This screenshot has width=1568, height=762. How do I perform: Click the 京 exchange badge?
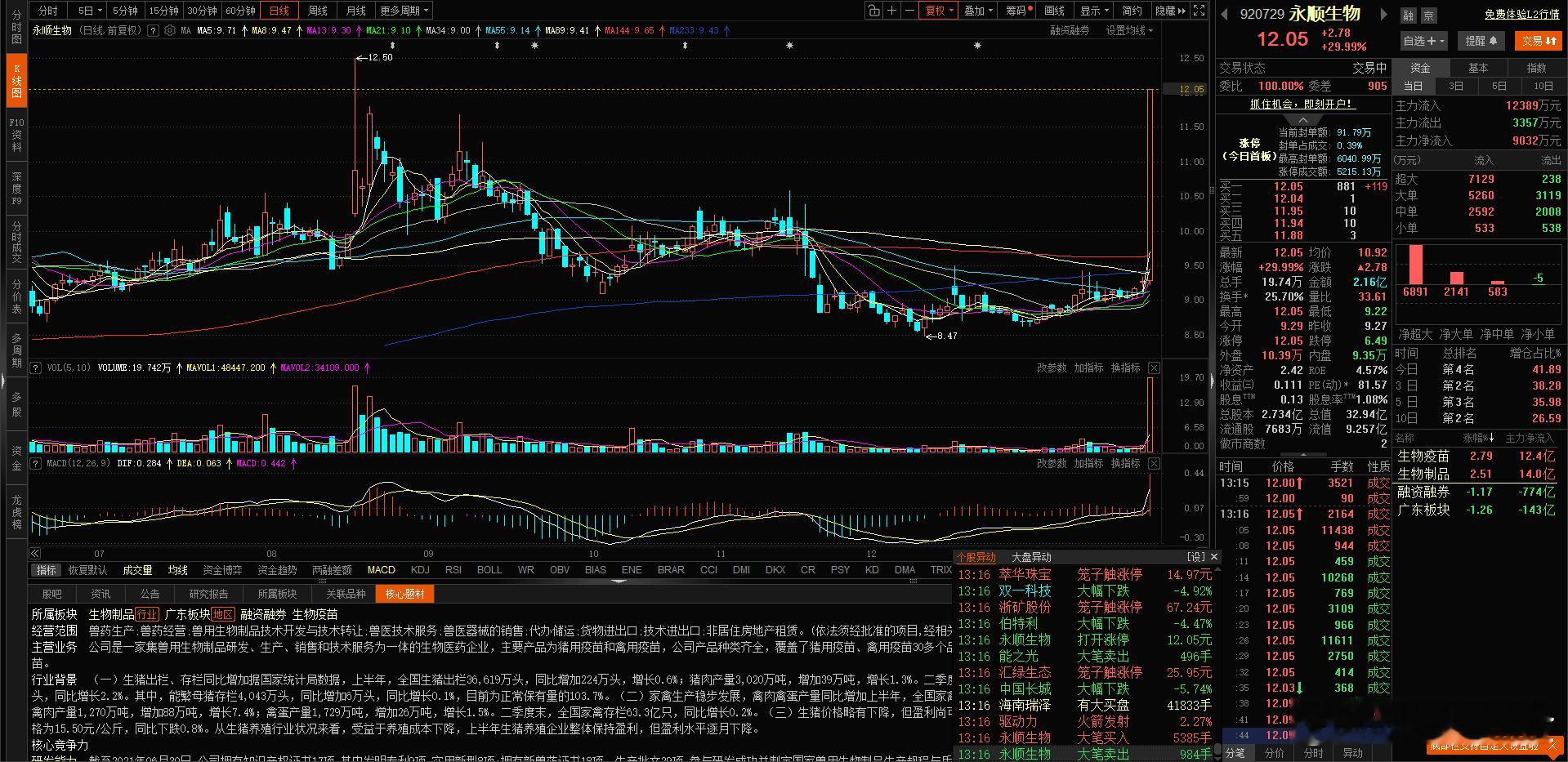pos(1428,16)
